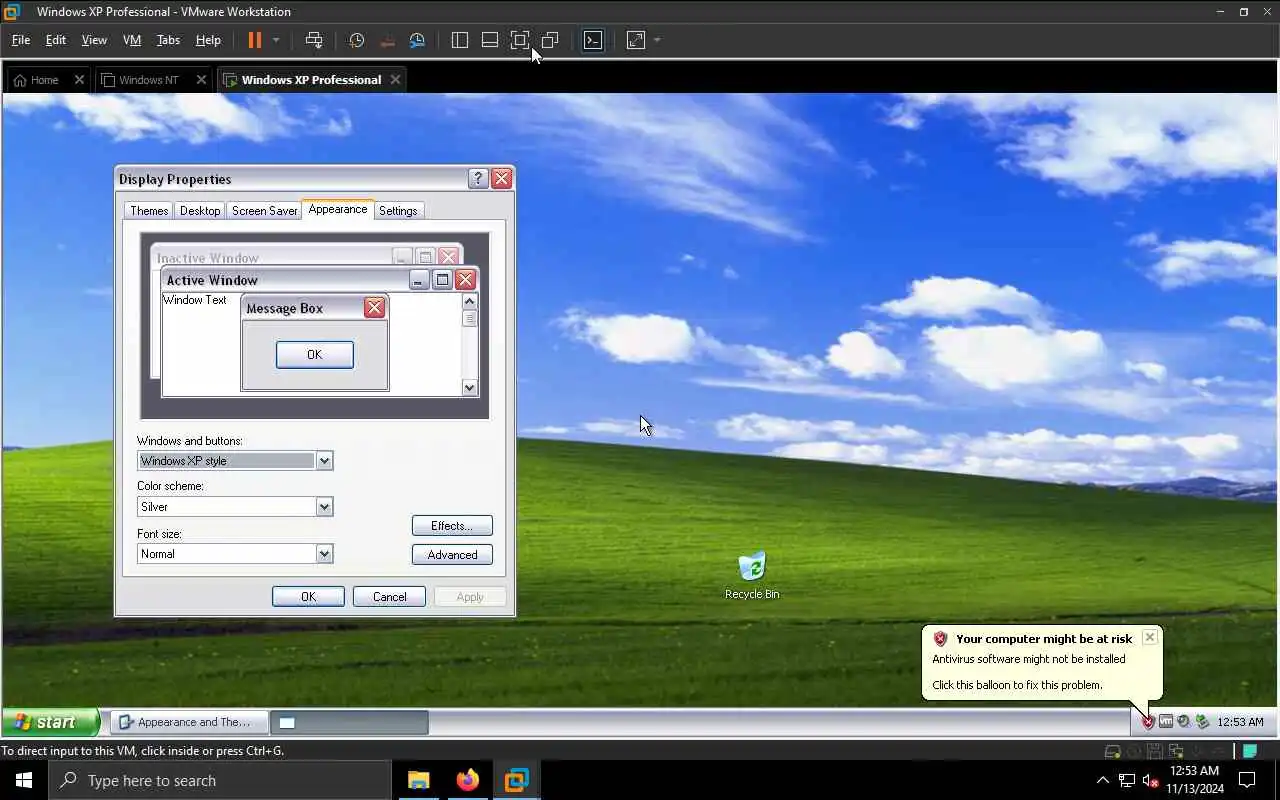This screenshot has height=800, width=1280.
Task: Open the stretch guest dropdown arrow
Action: point(657,40)
